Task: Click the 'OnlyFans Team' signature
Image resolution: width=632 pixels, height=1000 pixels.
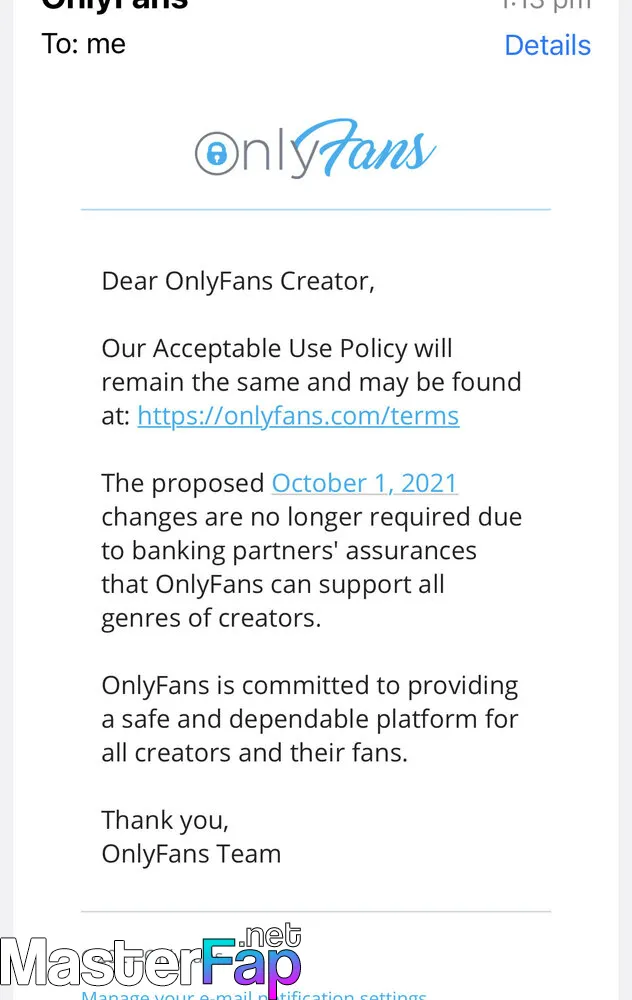Action: click(191, 854)
